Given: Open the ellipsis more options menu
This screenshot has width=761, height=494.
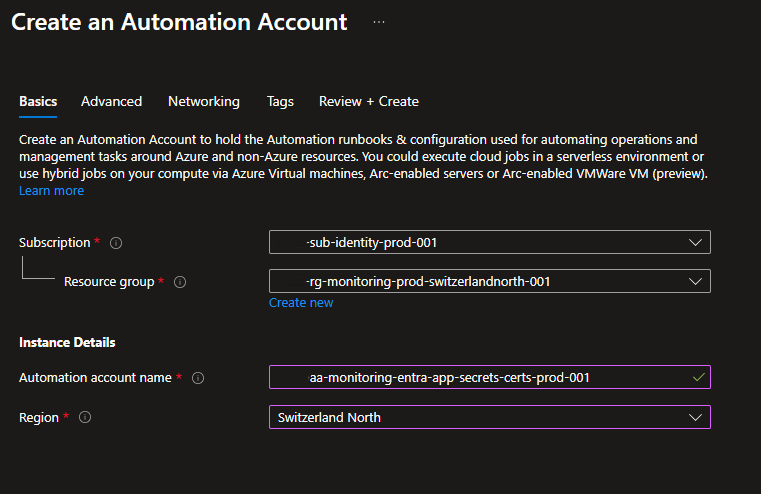Looking at the screenshot, I should 379,22.
